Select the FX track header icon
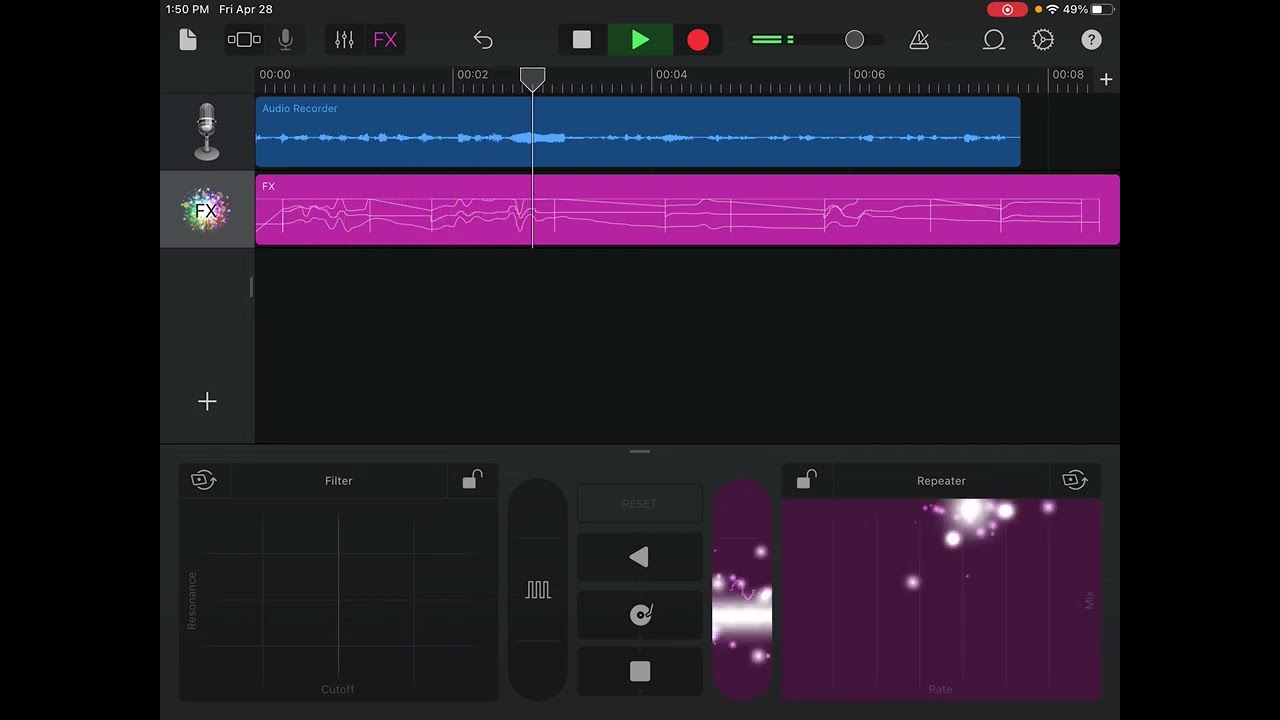 [x=207, y=210]
